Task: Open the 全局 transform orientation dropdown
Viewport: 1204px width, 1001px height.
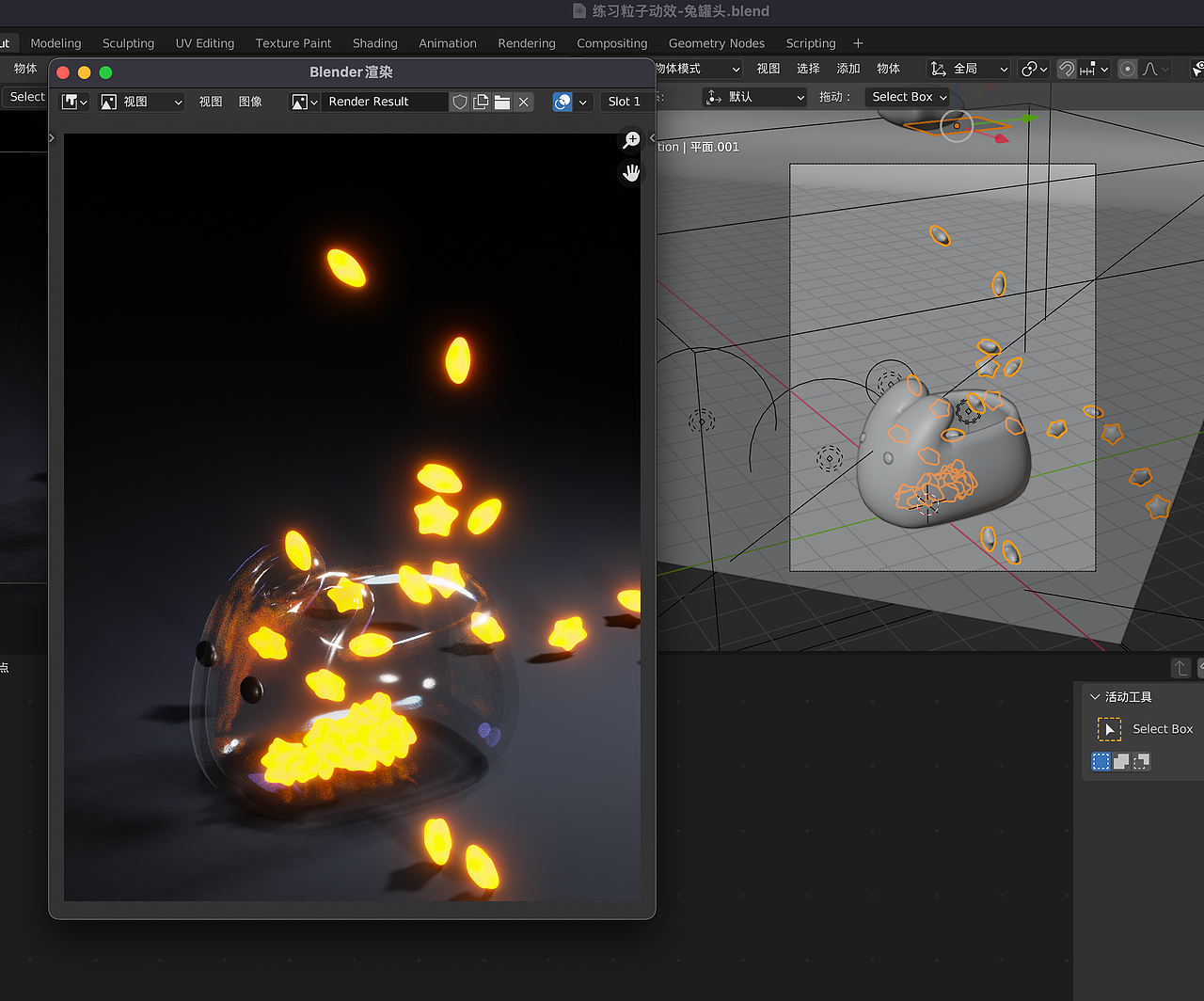Action: click(x=971, y=69)
